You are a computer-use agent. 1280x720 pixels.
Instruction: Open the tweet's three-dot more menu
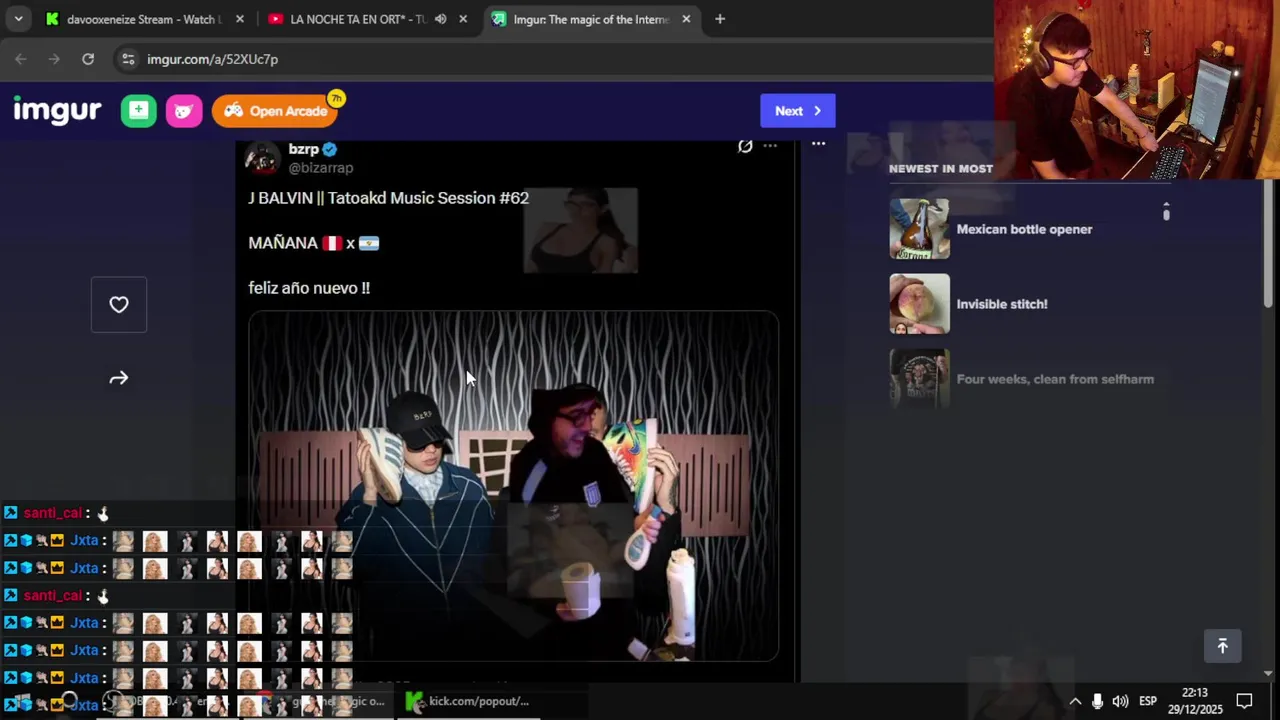coord(770,146)
